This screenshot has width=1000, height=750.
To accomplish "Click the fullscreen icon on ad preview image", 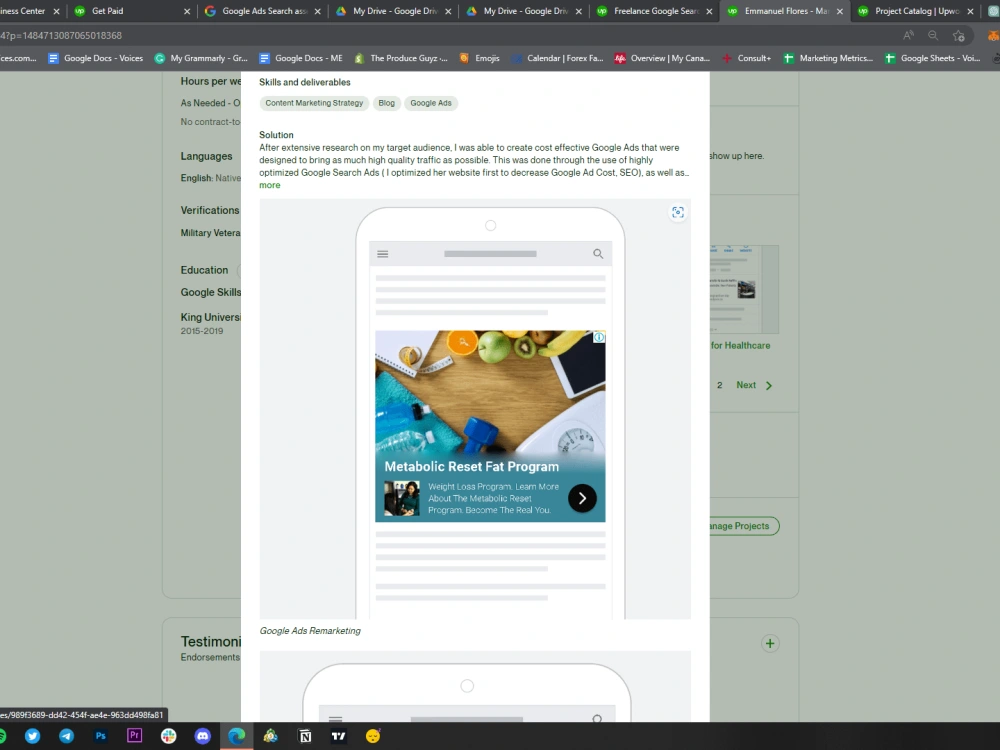I will click(677, 212).
